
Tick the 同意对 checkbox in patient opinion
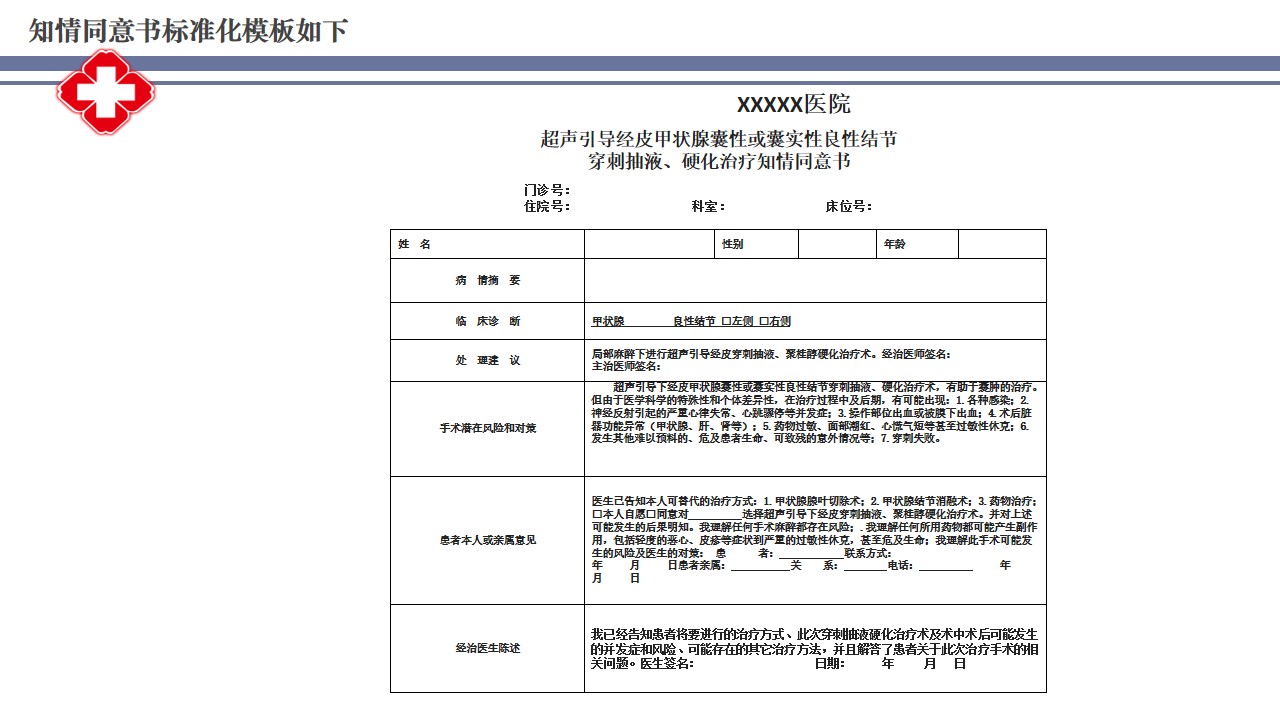point(649,514)
